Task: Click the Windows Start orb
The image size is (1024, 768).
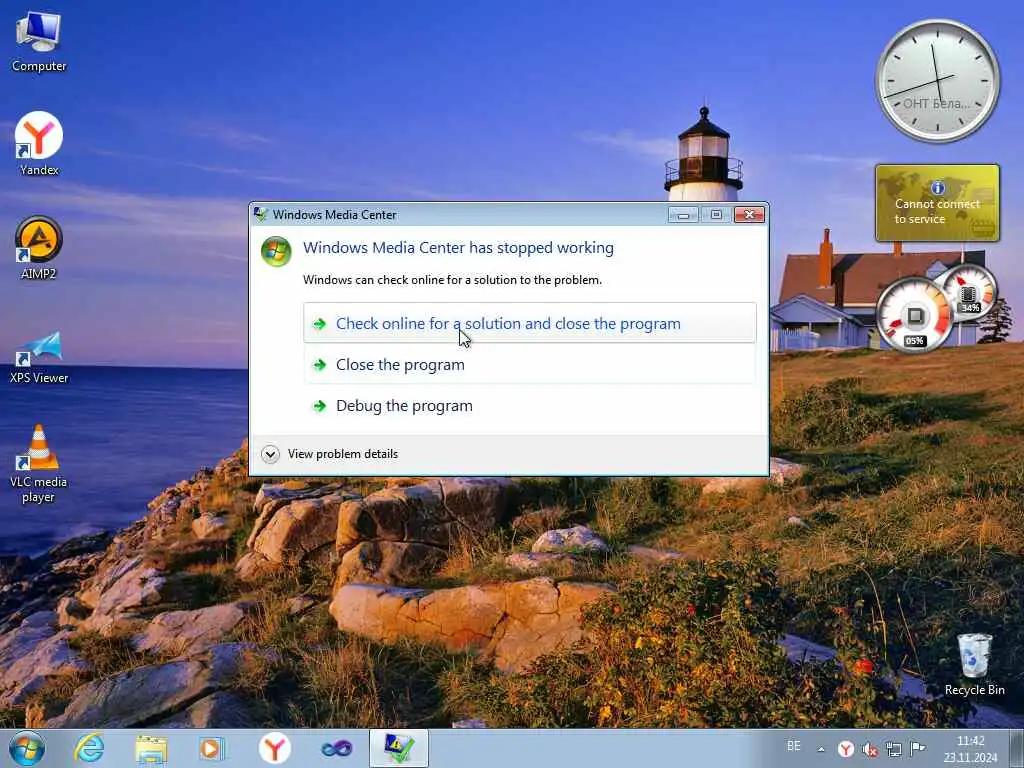Action: coord(27,748)
